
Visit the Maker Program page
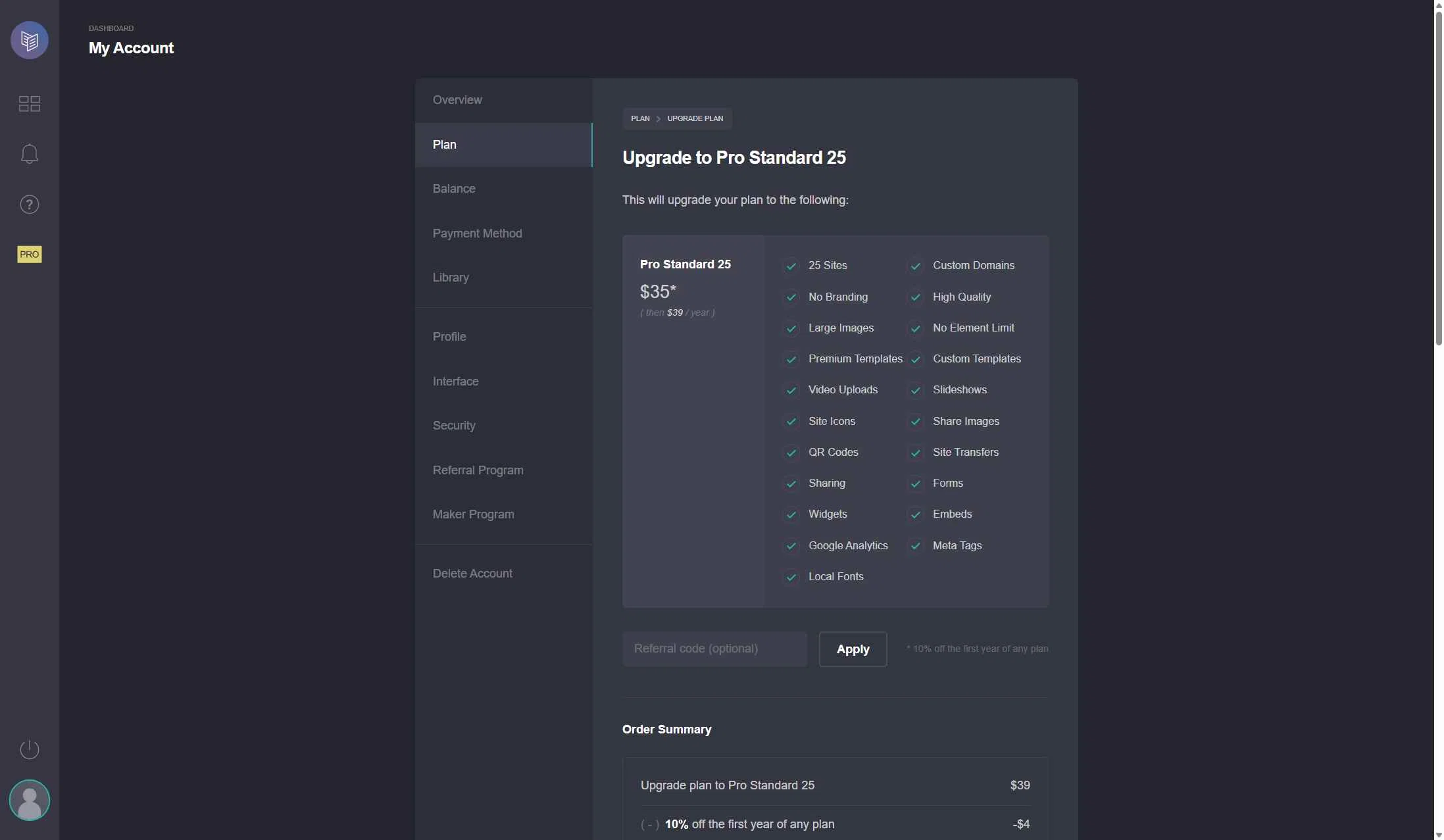click(x=473, y=514)
